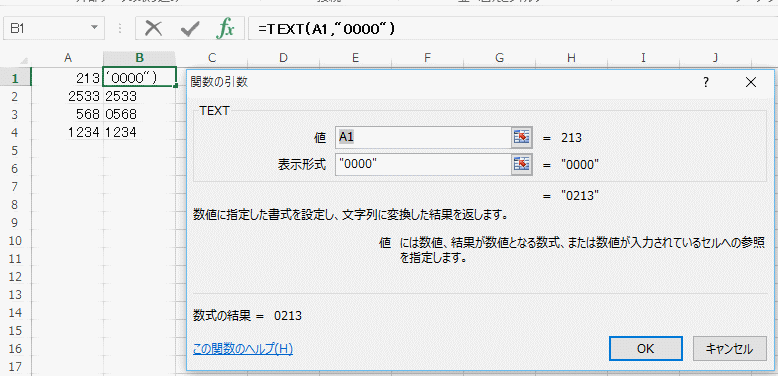Screen dimensions: 778x376
Task: Select row 11 header
Action: [x=15, y=259]
